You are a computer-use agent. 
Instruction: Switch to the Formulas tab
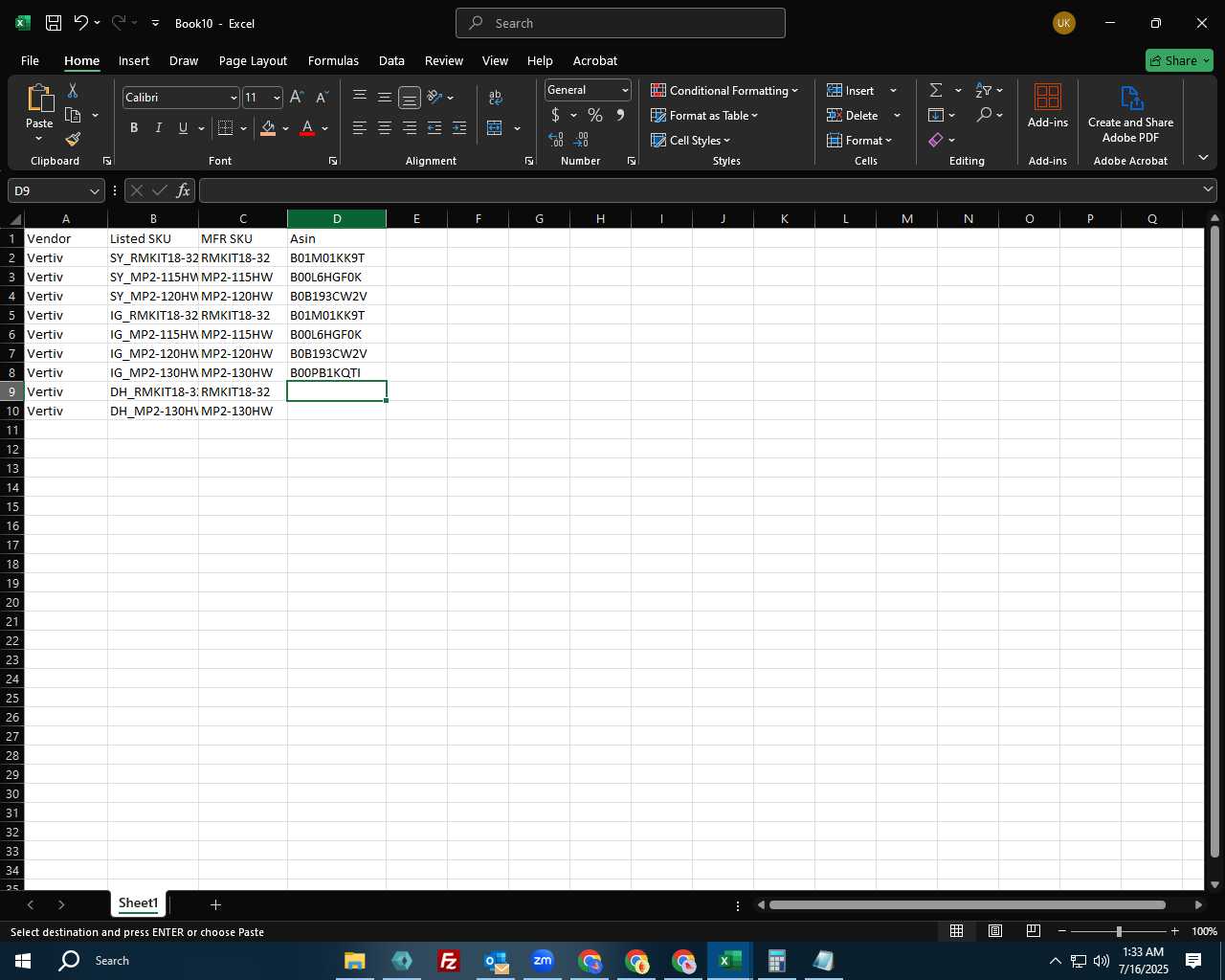[333, 60]
